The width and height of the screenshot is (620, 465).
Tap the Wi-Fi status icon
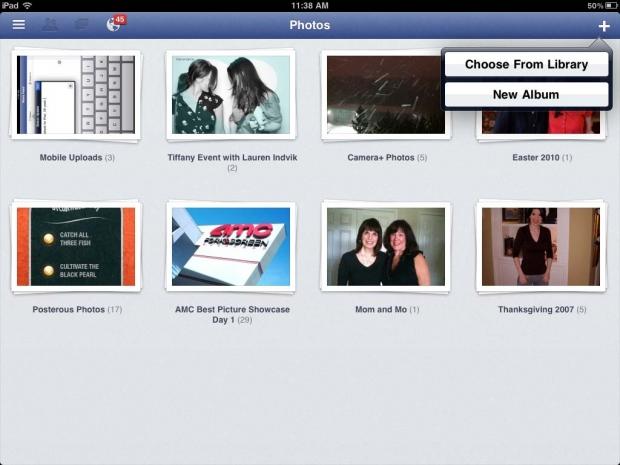tap(27, 5)
